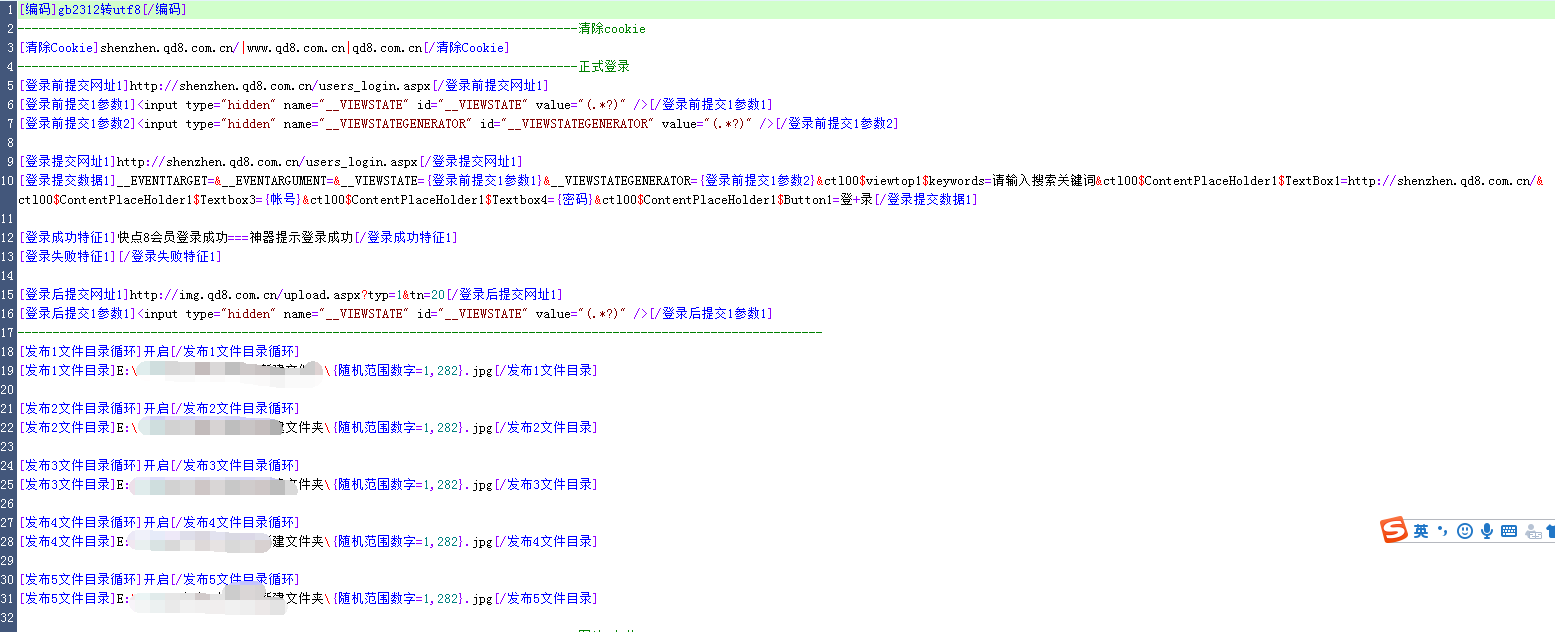Activate microphone voice input
The image size is (1555, 632).
point(1487,531)
